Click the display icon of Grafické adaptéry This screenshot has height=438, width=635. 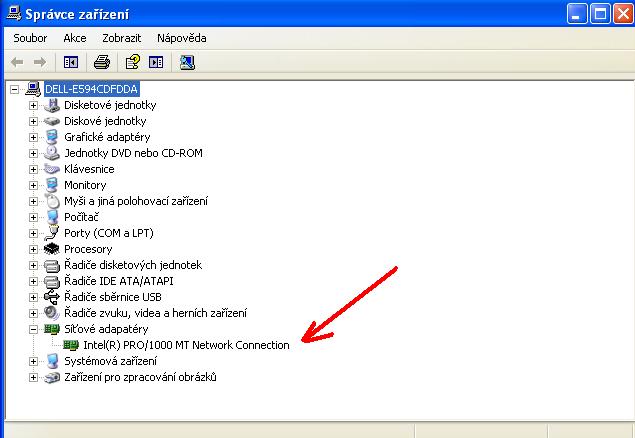tap(52, 137)
